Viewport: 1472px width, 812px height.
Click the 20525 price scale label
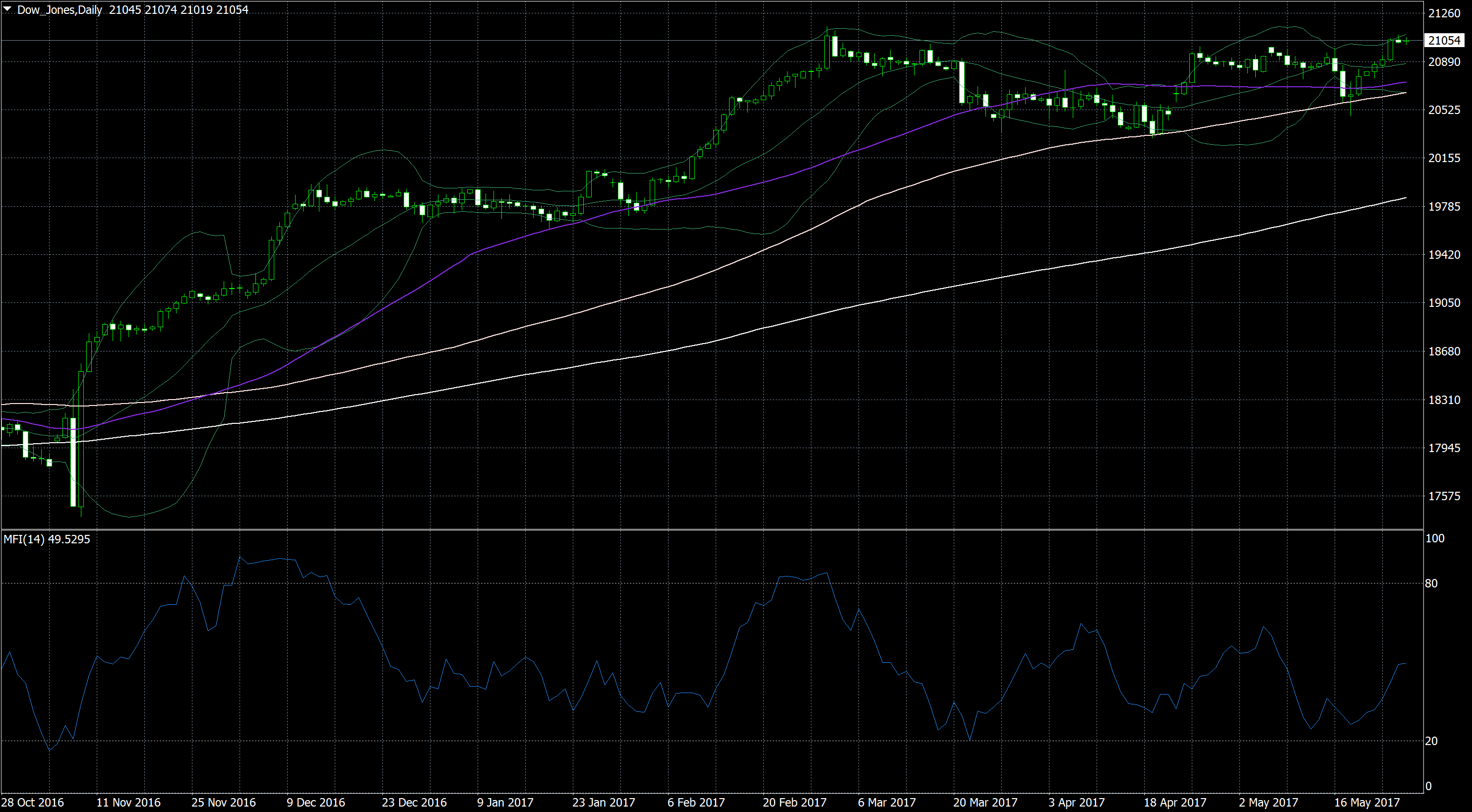pyautogui.click(x=1444, y=110)
